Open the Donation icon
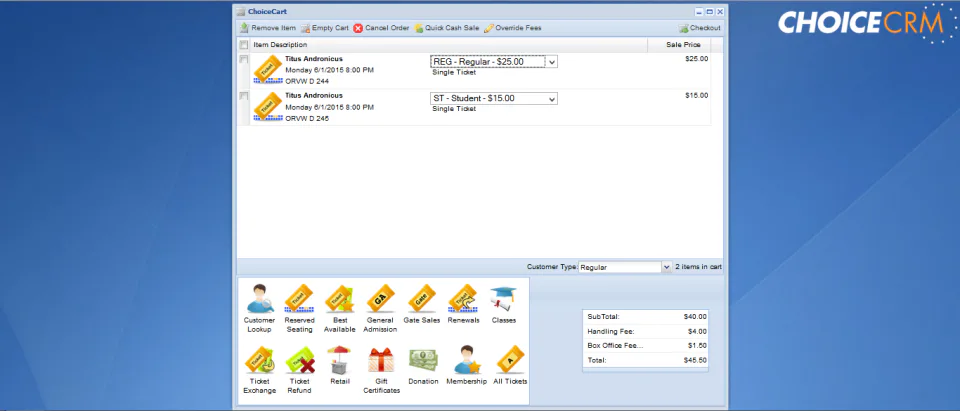The width and height of the screenshot is (960, 411). [423, 366]
